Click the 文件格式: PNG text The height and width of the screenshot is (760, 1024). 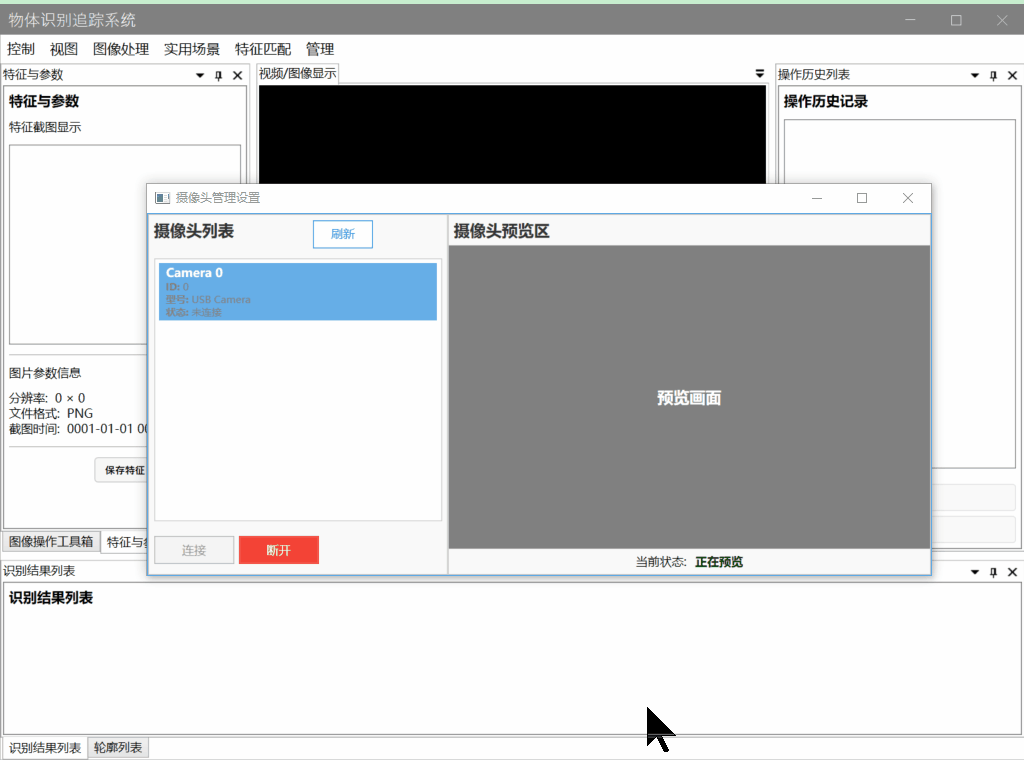(51, 413)
